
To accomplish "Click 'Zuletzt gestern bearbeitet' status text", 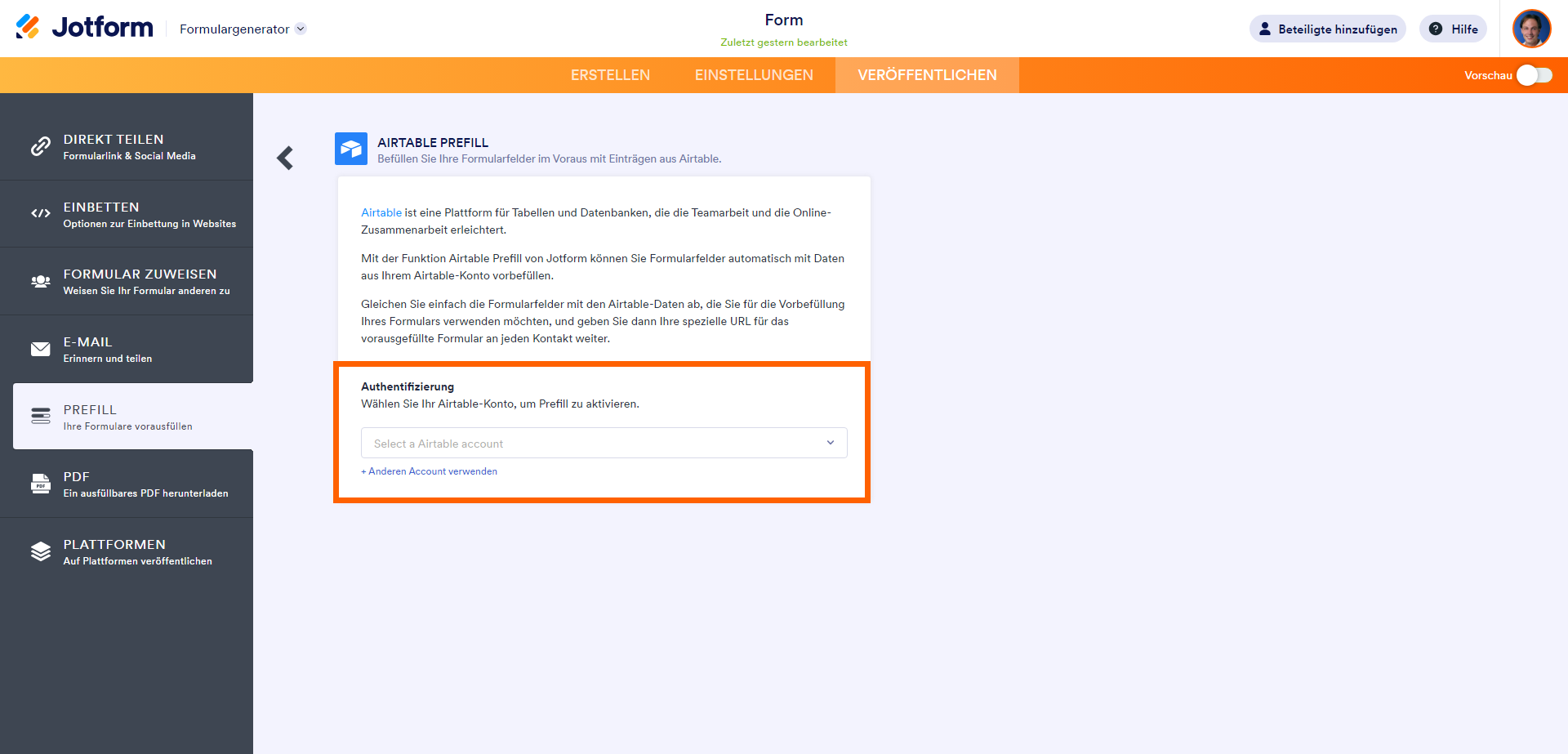I will 784,42.
